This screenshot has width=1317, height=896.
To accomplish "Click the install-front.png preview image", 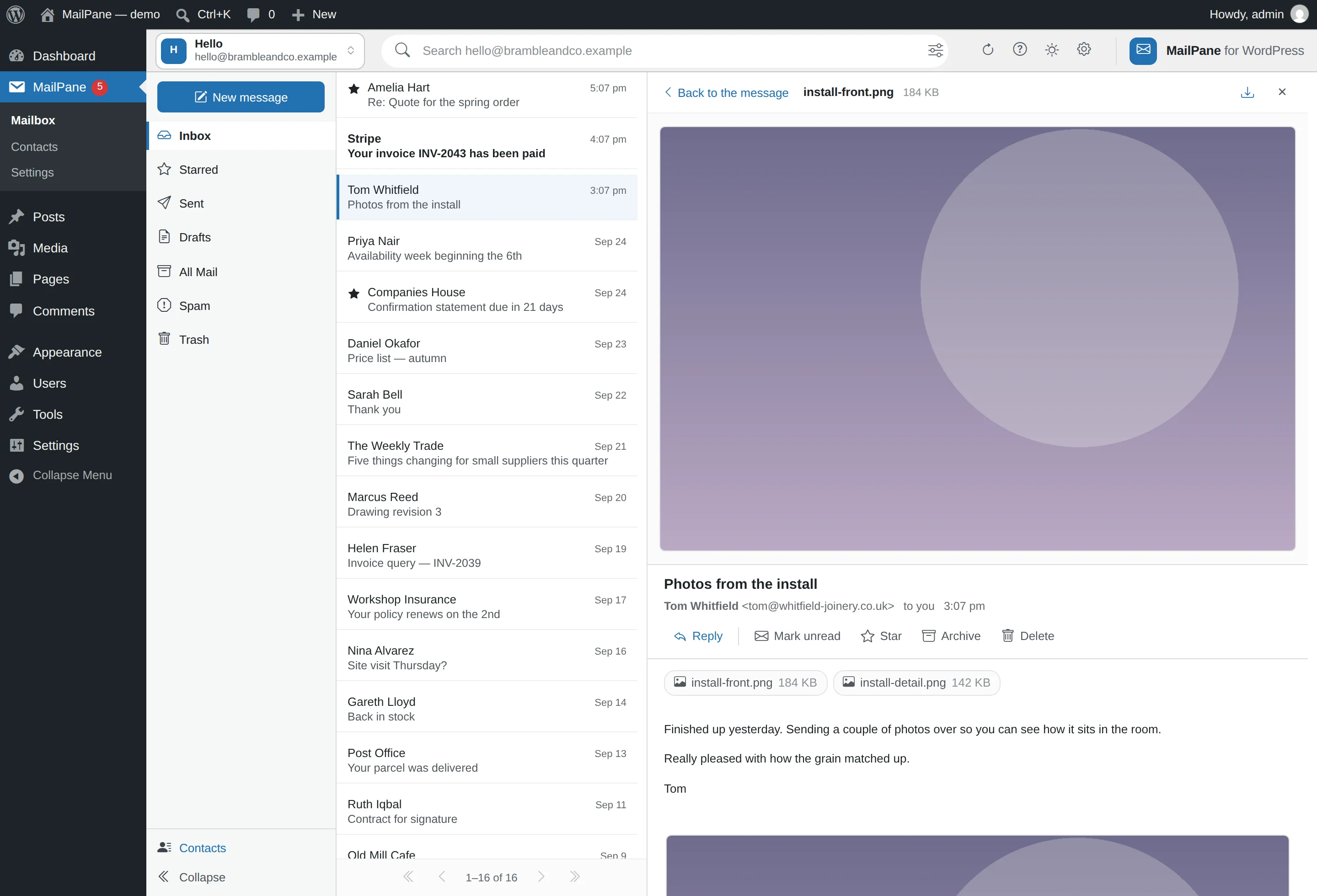I will pos(977,338).
